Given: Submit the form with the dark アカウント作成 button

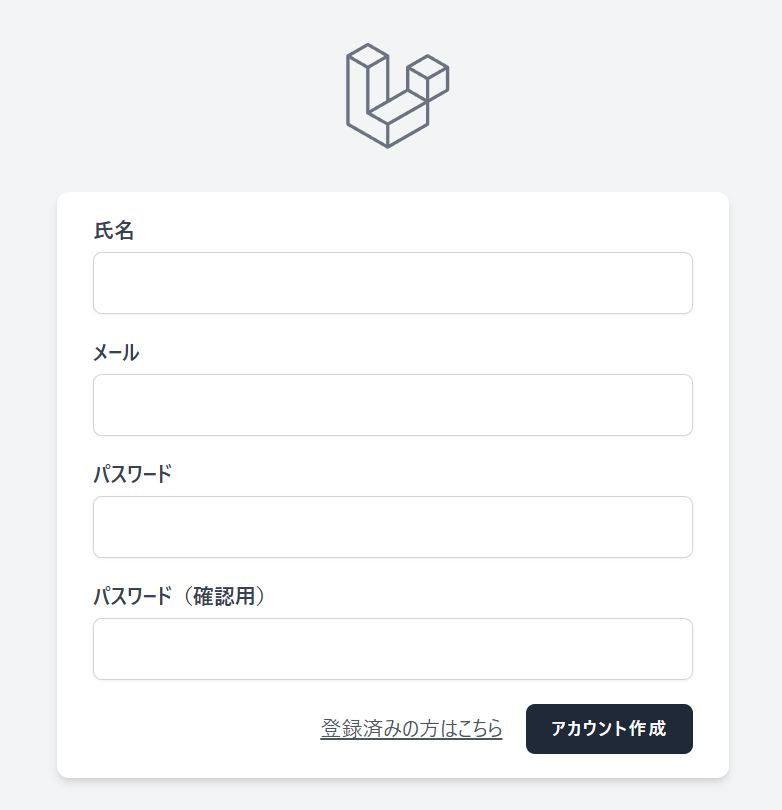Looking at the screenshot, I should 609,729.
